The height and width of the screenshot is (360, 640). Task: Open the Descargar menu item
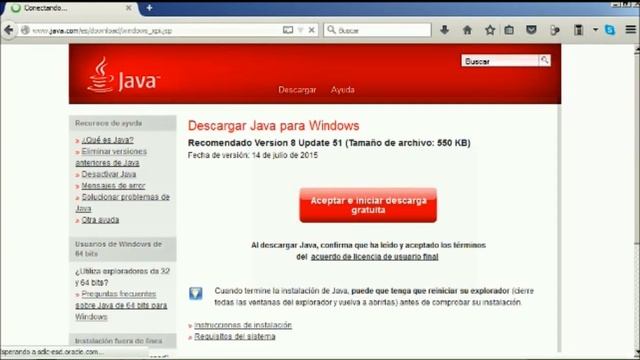(x=297, y=90)
